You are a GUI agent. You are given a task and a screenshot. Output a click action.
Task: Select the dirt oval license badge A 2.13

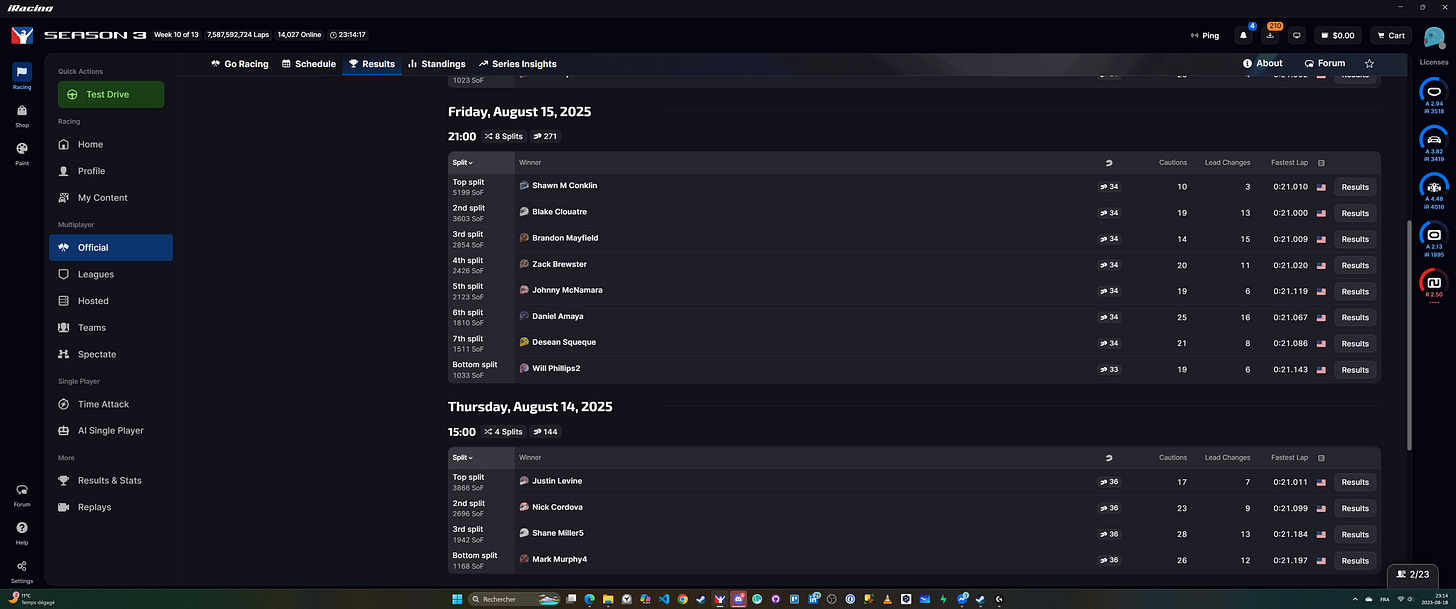tap(1434, 238)
